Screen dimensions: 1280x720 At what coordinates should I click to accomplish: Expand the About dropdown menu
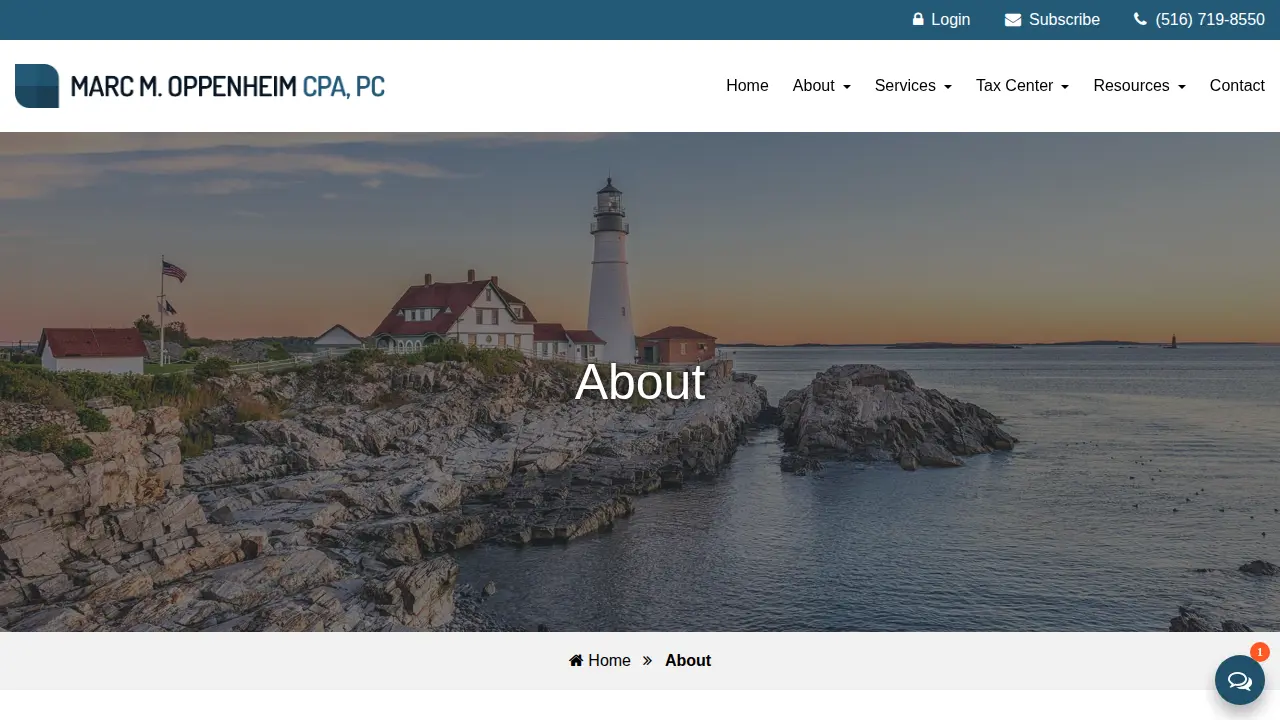pos(822,86)
